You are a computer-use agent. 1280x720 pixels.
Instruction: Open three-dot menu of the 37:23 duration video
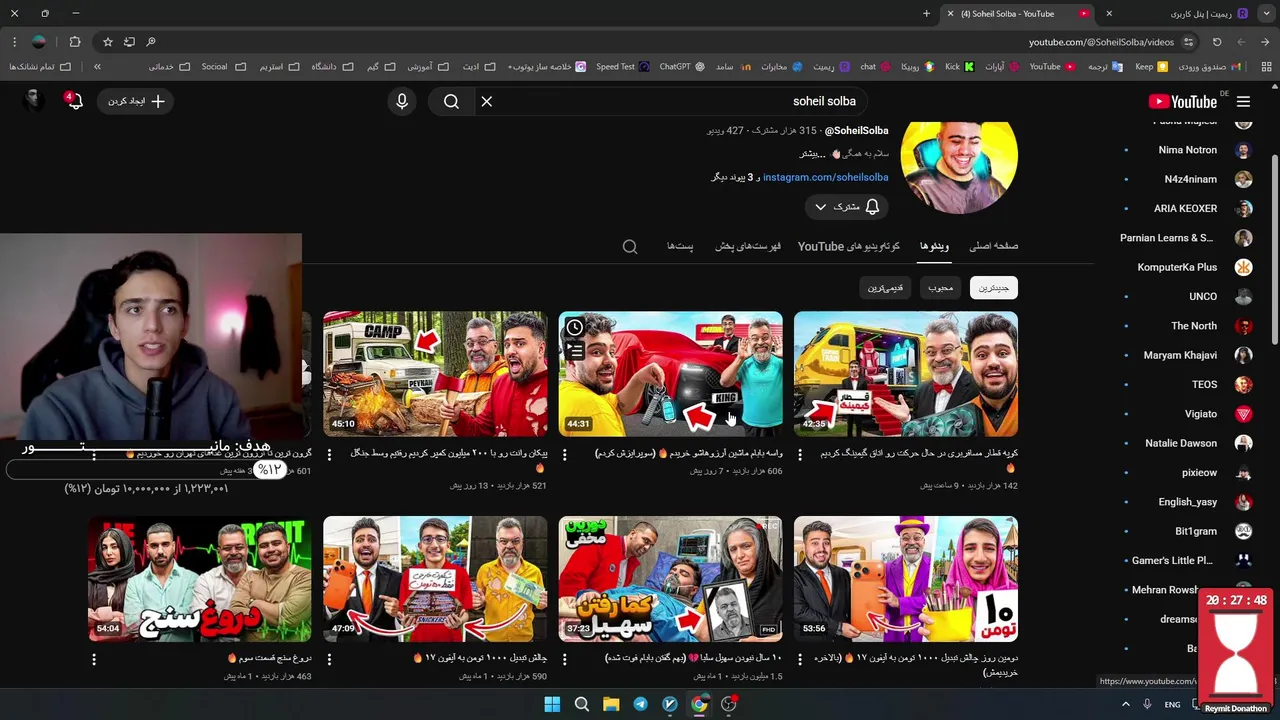point(564,660)
